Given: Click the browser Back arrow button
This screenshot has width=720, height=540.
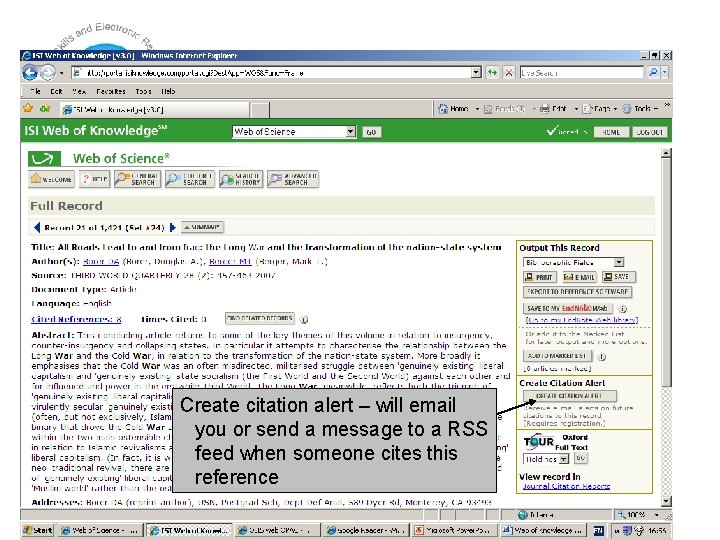Looking at the screenshot, I should pos(30,73).
